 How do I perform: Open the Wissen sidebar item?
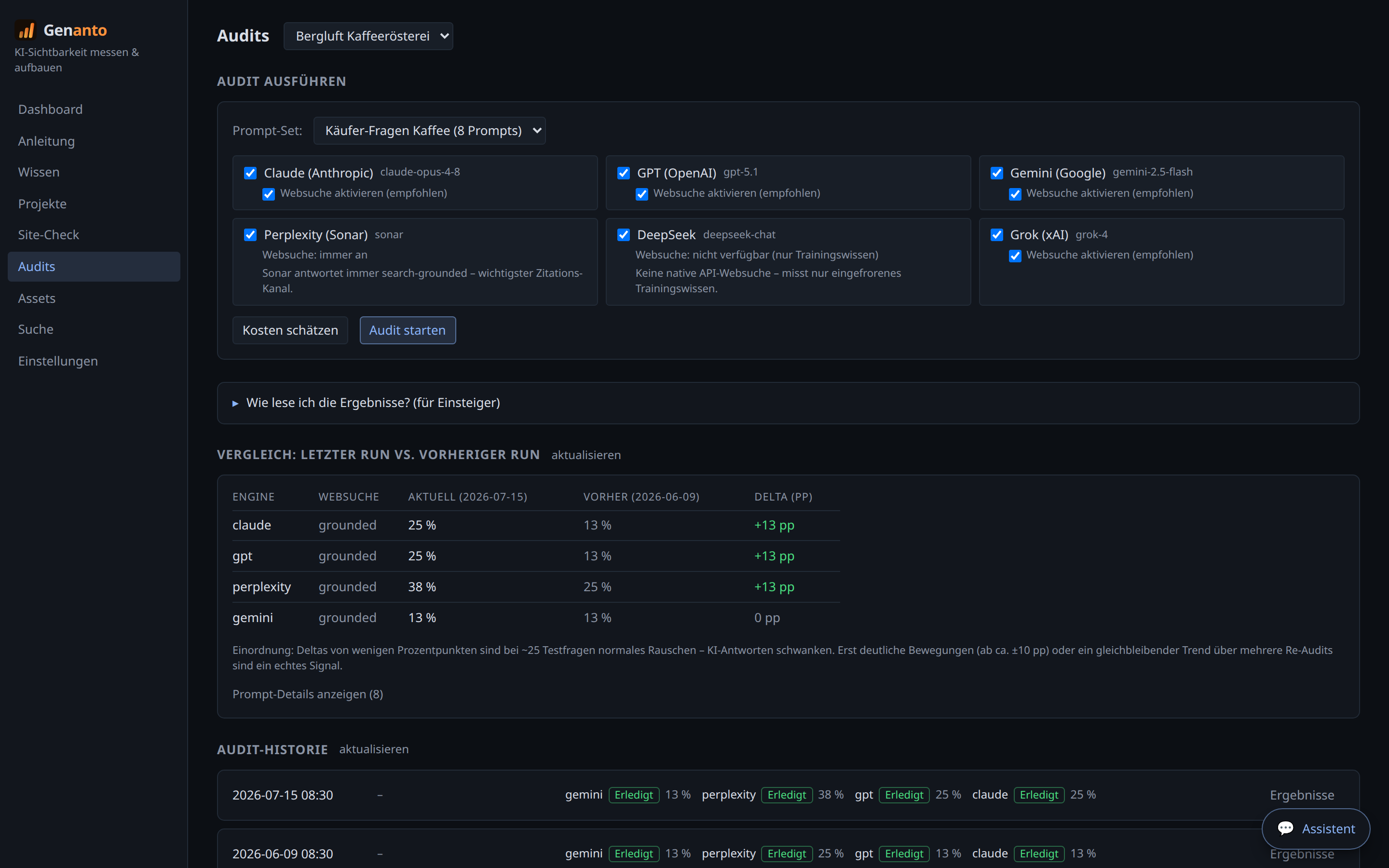(94, 172)
